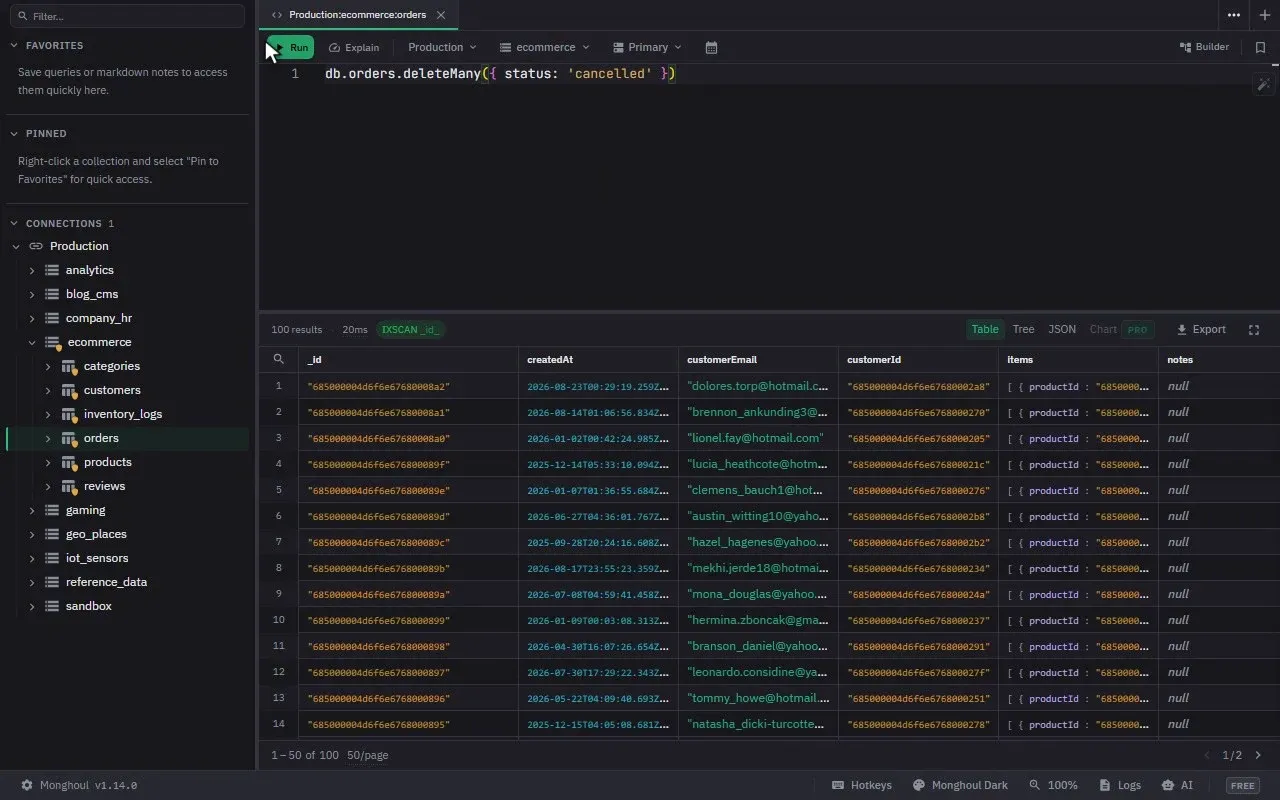The image size is (1280, 800).
Task: Expand the reviews collection
Action: 48,486
